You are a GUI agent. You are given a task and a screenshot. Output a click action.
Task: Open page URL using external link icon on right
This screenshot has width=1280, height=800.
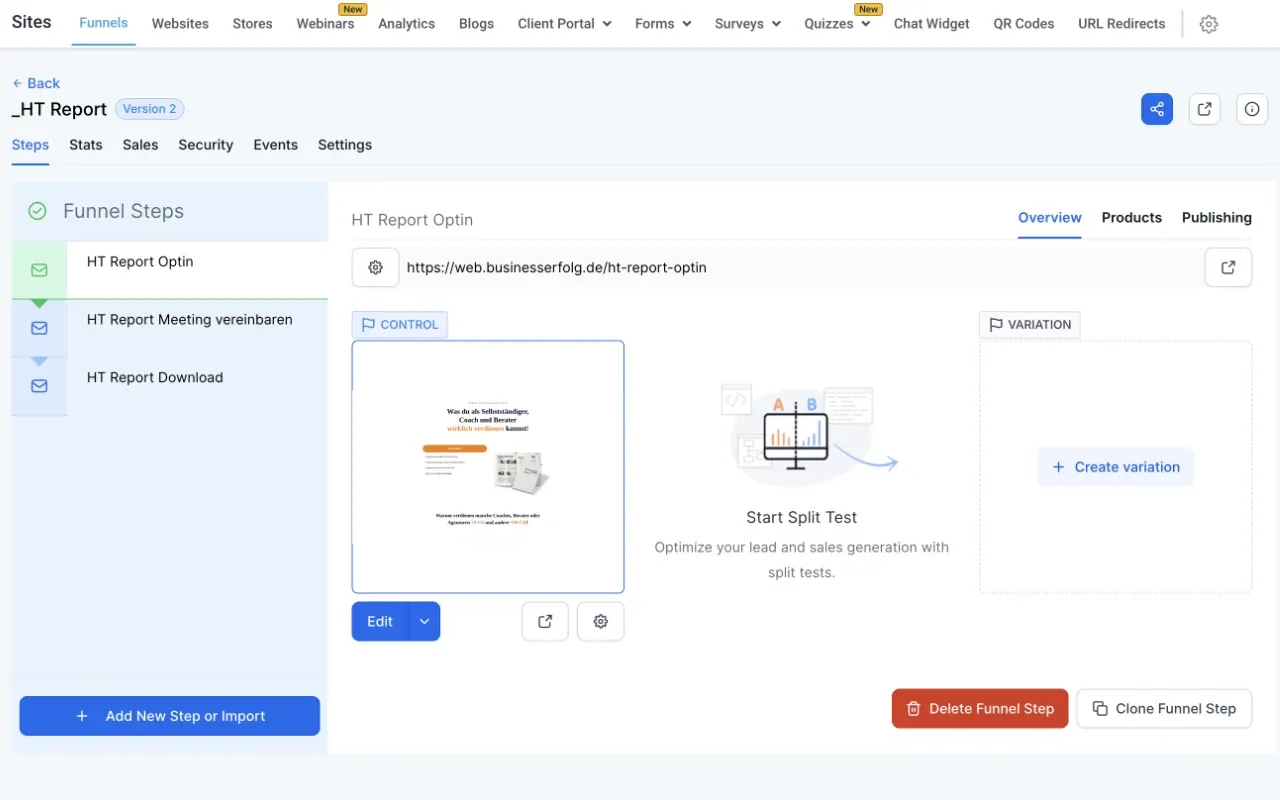point(1228,267)
